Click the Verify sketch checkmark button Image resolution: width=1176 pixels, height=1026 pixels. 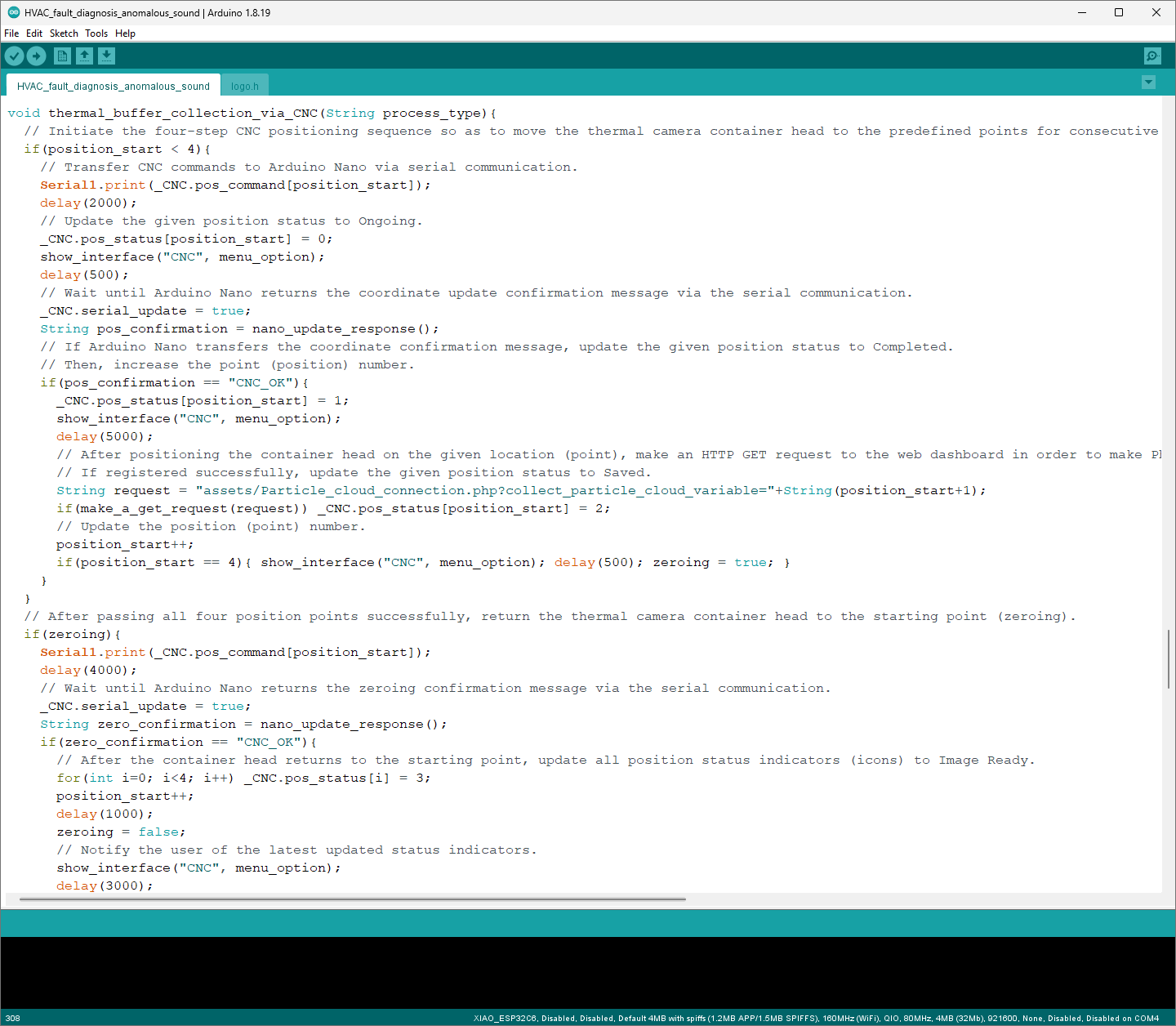15,56
